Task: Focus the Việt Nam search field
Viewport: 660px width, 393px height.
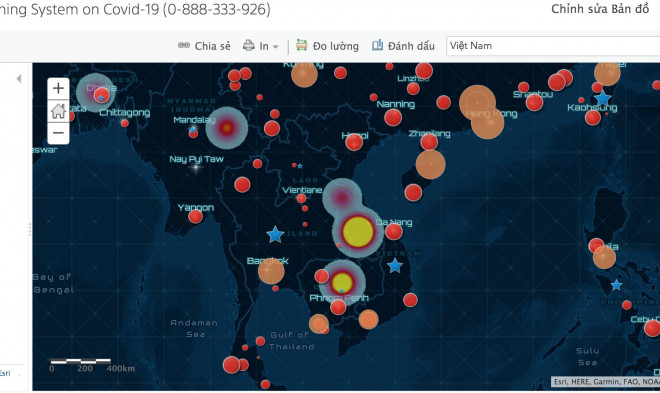Action: (553, 46)
